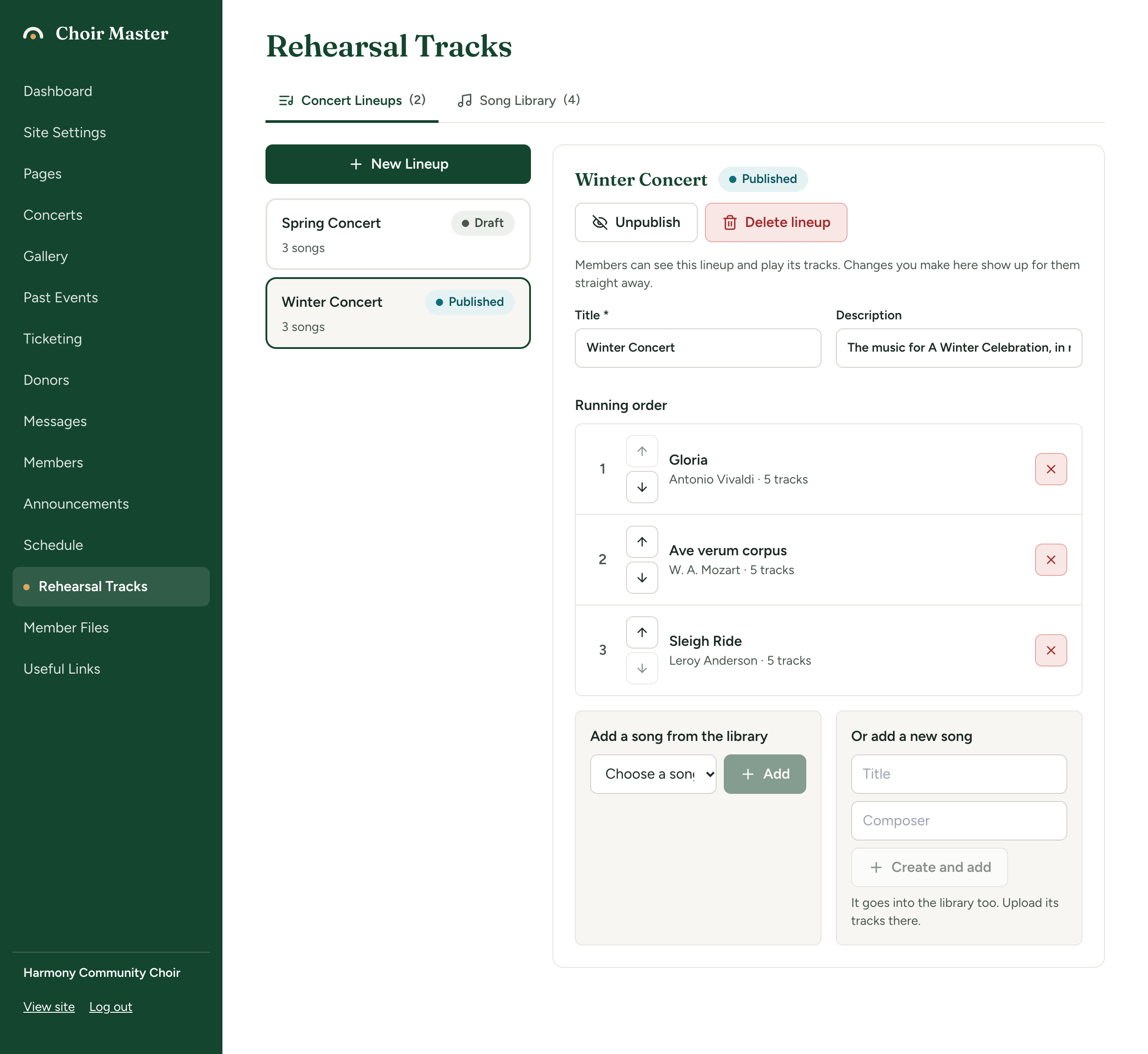Screen dimensions: 1148x1054
Task: Click Harmony Community Choir name
Action: point(101,972)
